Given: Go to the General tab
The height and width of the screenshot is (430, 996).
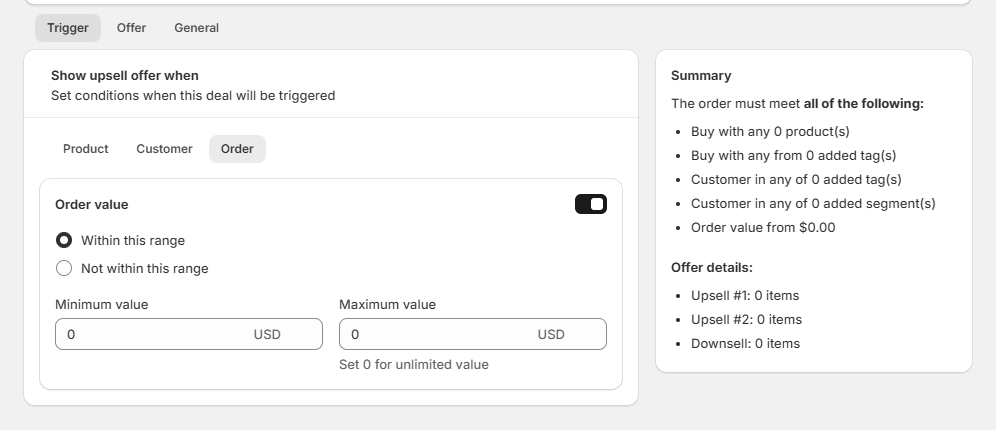Looking at the screenshot, I should point(197,28).
